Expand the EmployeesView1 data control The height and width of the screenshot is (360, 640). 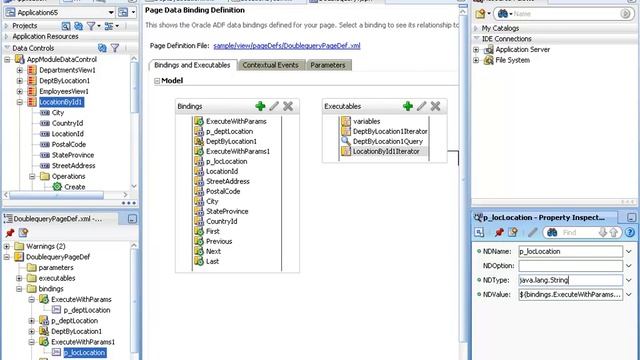pos(20,91)
